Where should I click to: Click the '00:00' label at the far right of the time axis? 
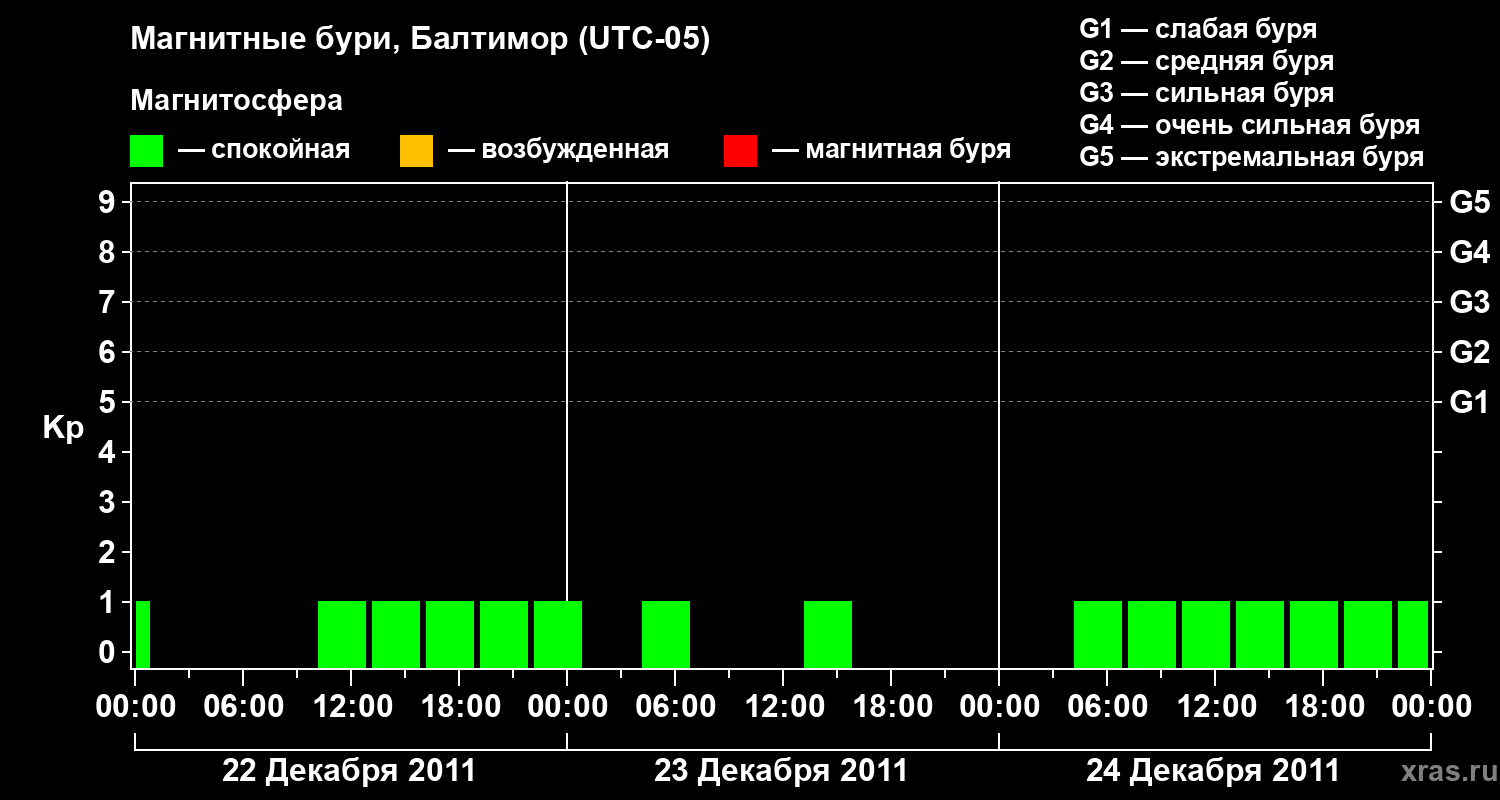pos(1431,707)
